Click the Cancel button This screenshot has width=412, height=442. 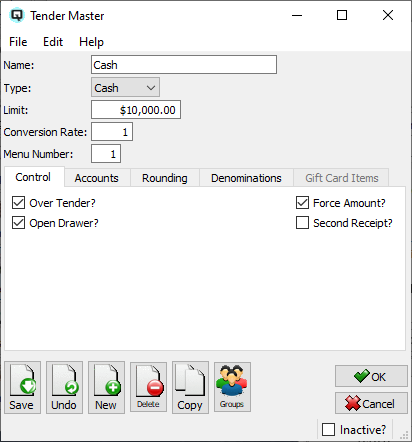pos(371,403)
